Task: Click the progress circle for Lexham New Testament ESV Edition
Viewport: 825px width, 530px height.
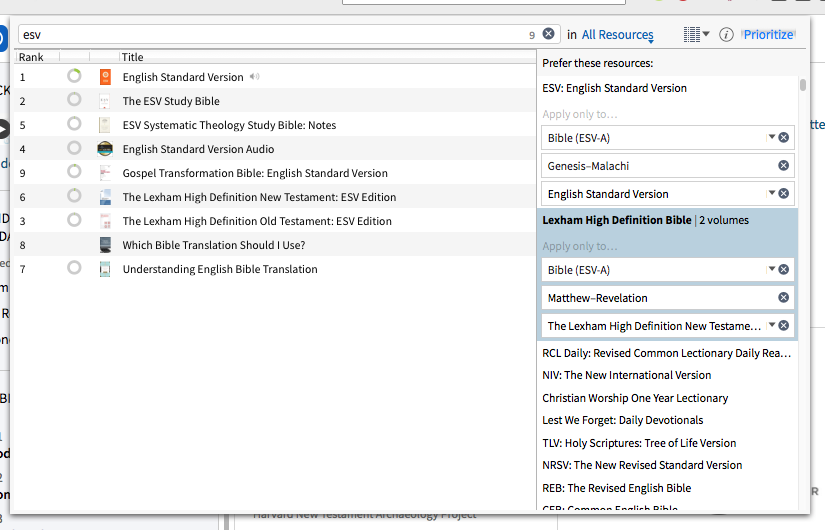Action: [74, 196]
